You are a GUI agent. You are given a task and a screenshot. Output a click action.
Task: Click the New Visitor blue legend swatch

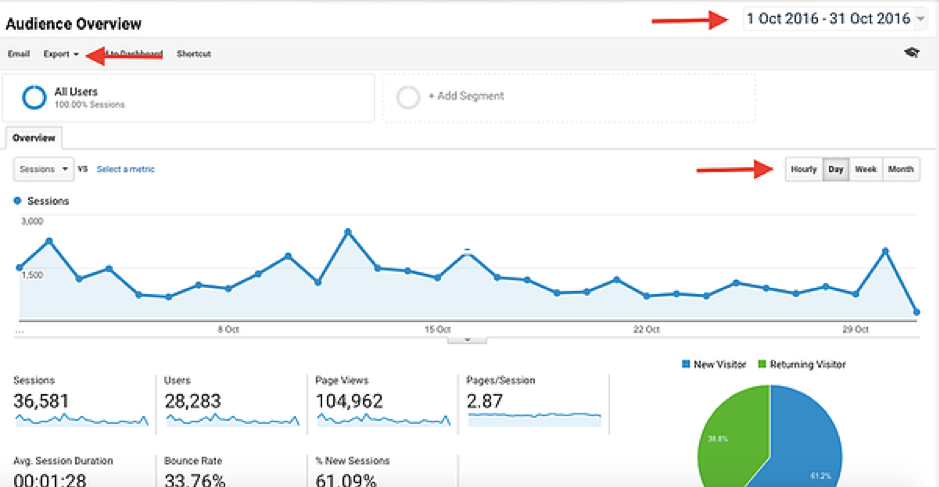click(x=686, y=364)
